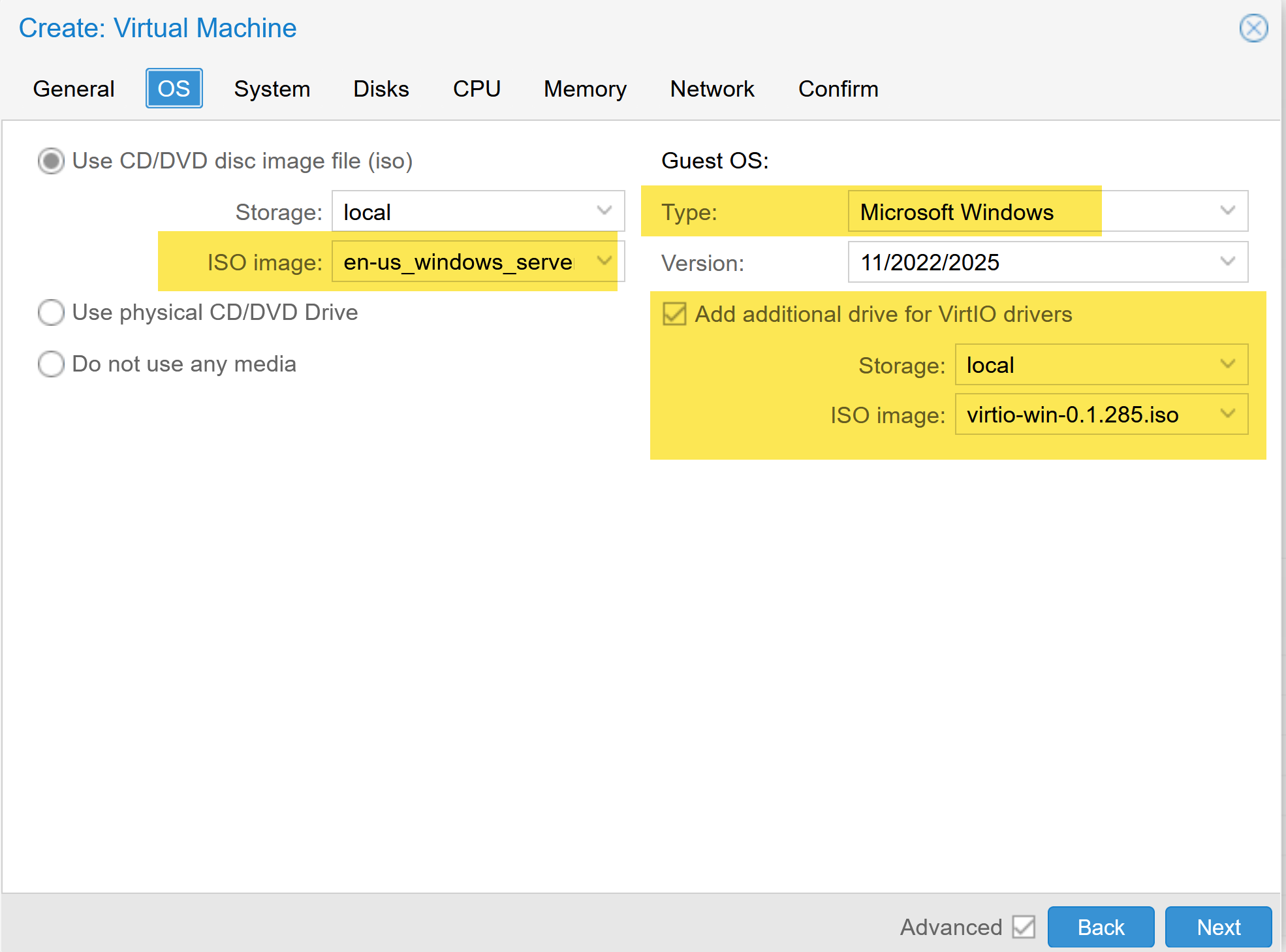The height and width of the screenshot is (952, 1286).
Task: Open the virtio-win-0.1.285.iso image dropdown
Action: click(1101, 414)
